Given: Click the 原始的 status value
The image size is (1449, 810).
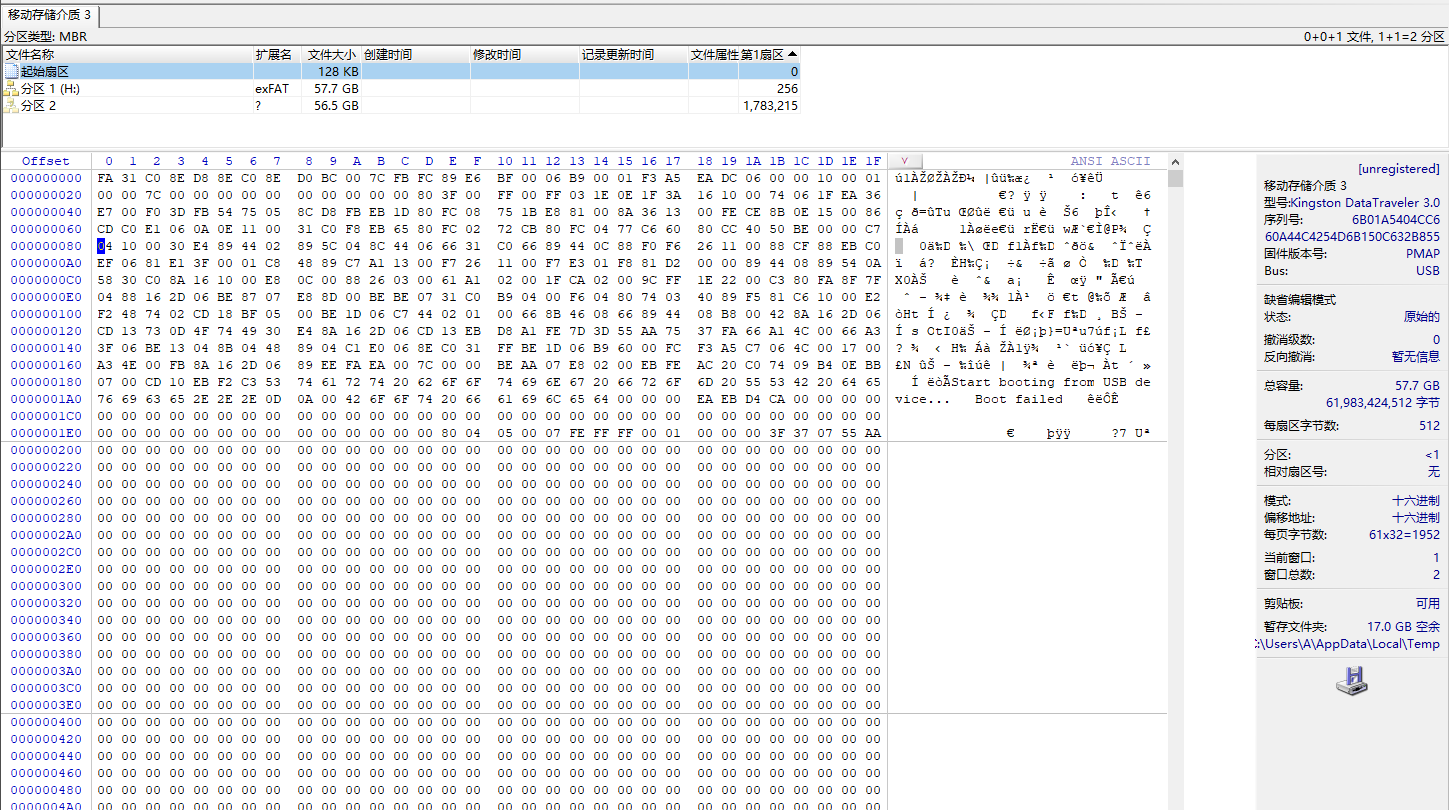Looking at the screenshot, I should coord(1421,317).
